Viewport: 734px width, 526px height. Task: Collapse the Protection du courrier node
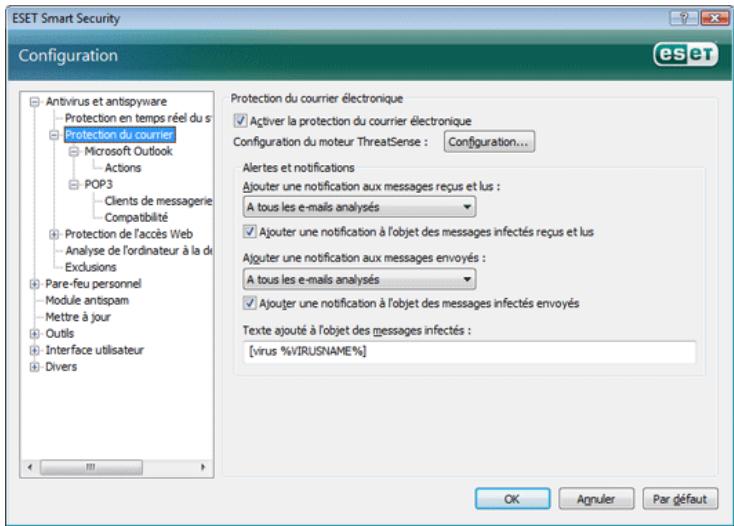(x=54, y=135)
